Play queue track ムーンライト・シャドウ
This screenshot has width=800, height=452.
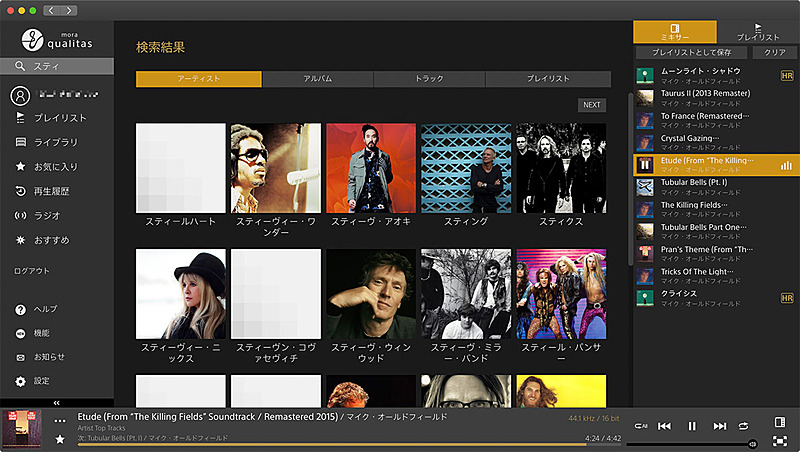[x=716, y=76]
